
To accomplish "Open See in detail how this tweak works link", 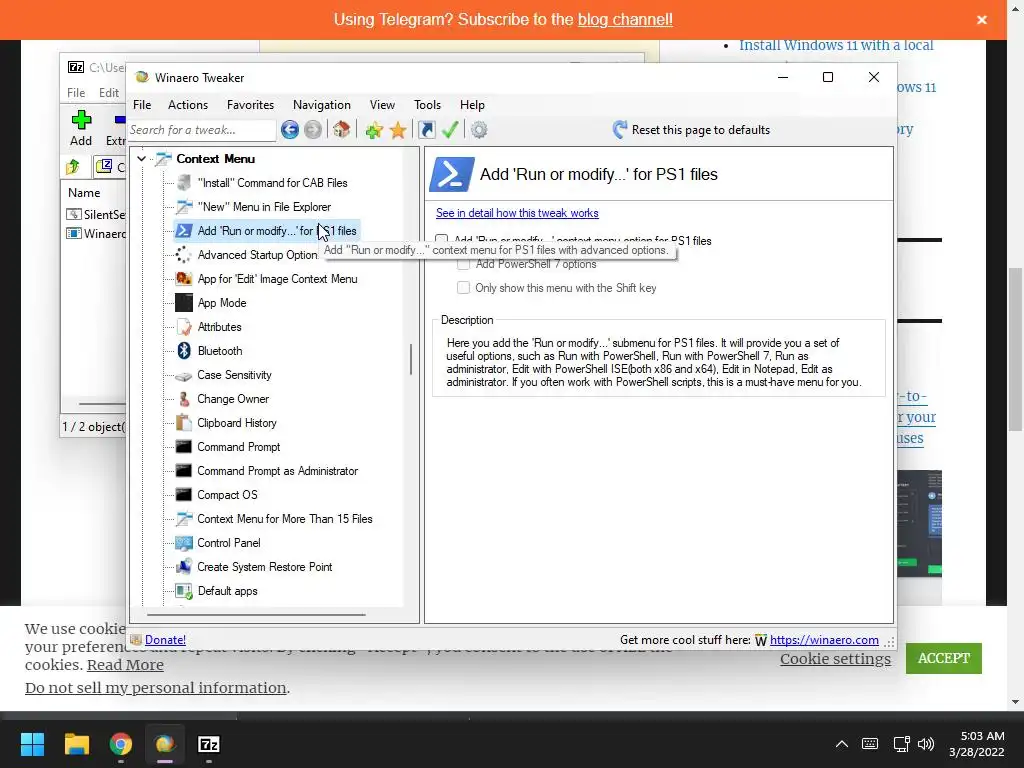I will pyautogui.click(x=517, y=213).
